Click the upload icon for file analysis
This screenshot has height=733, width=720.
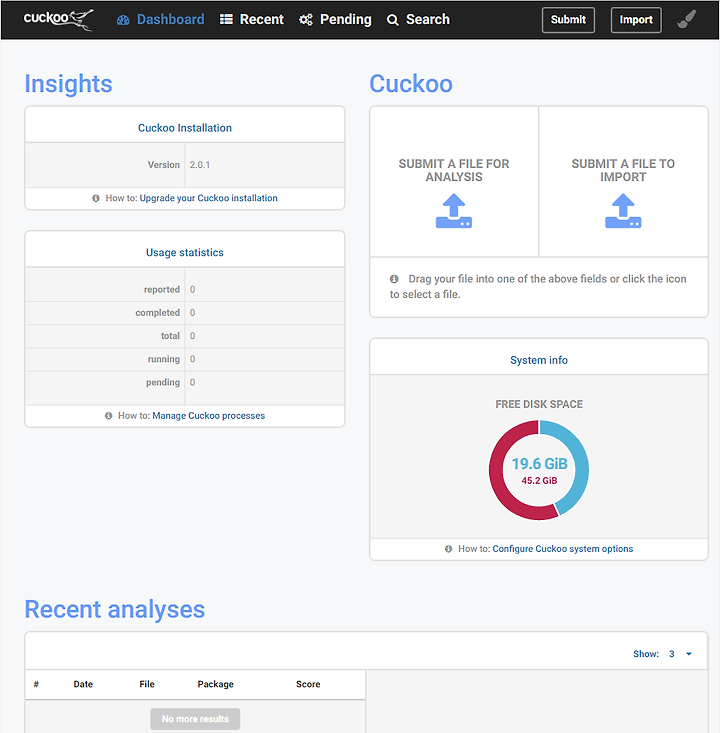click(x=454, y=211)
